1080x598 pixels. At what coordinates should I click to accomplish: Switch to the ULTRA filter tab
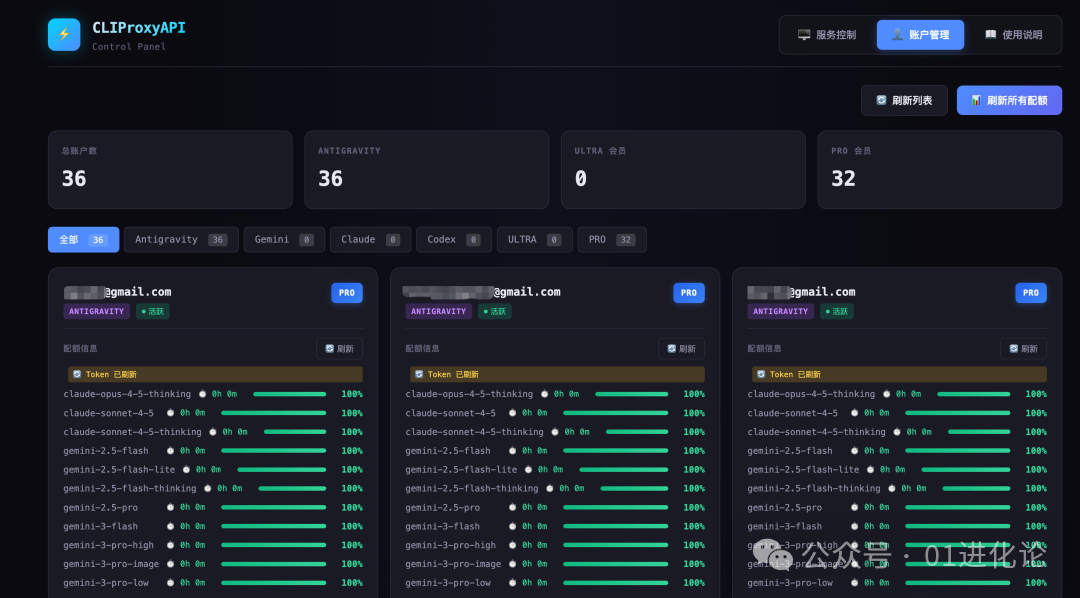click(534, 240)
